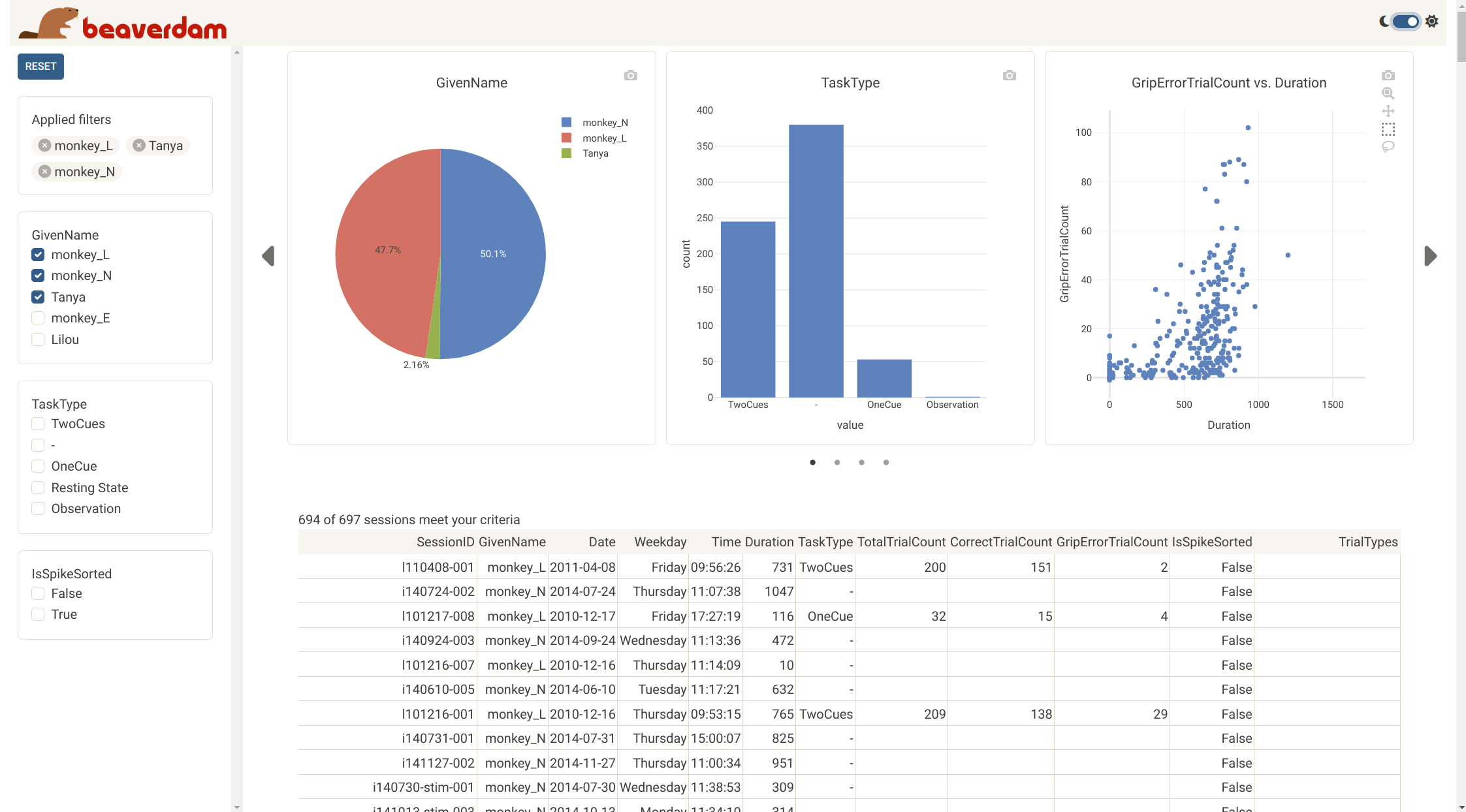Check the dash TaskType checkbox
The image size is (1466, 812).
tap(38, 445)
